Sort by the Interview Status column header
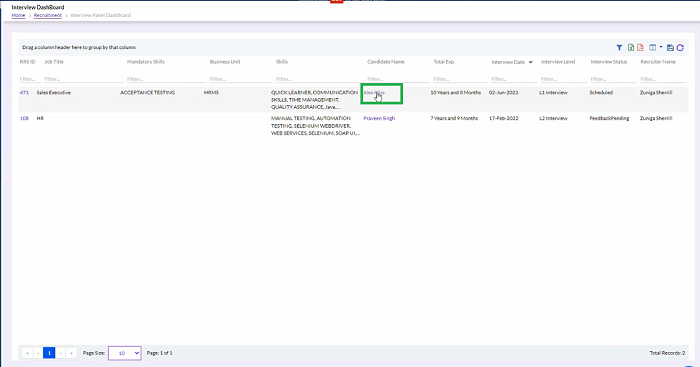700x367 pixels. 609,62
